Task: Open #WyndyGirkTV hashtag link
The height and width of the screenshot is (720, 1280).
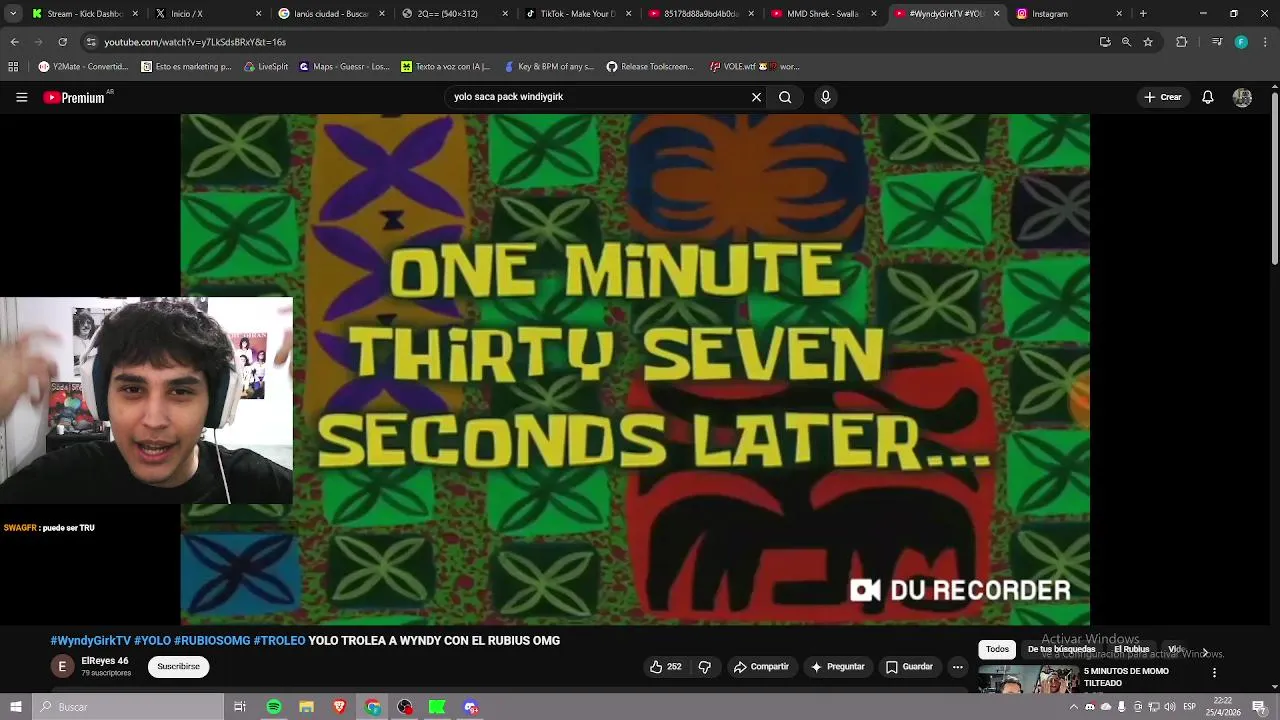Action: tap(91, 641)
